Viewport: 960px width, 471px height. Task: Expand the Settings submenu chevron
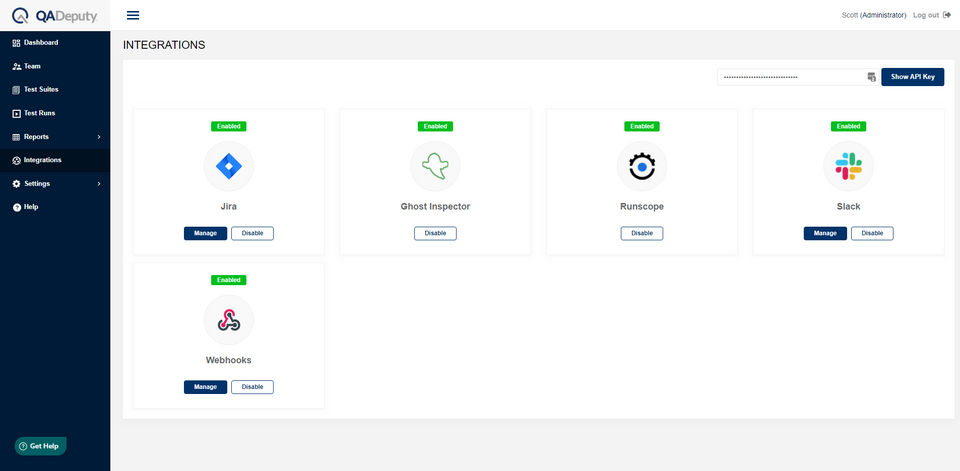[x=99, y=184]
